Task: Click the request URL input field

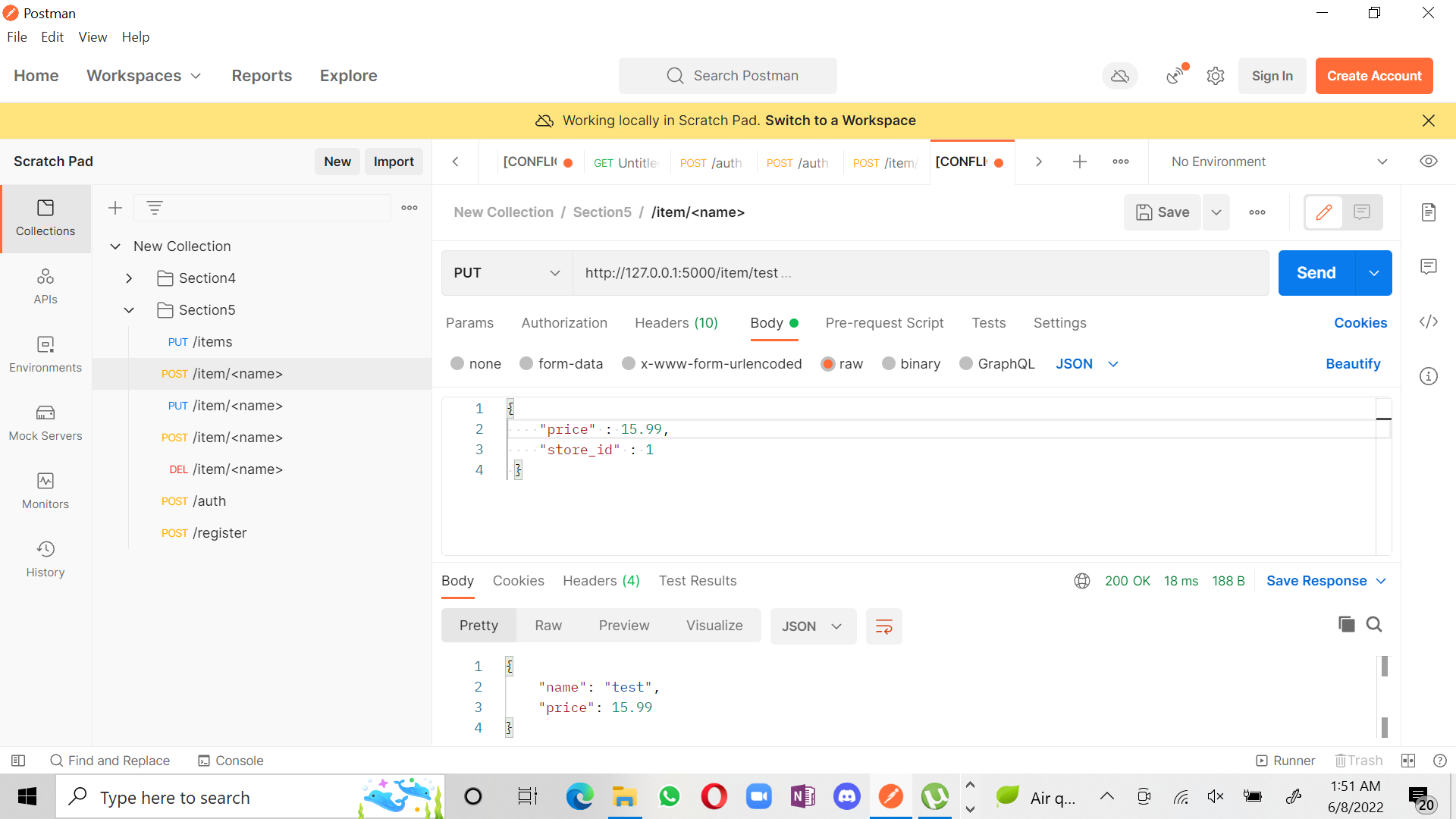Action: 921,273
